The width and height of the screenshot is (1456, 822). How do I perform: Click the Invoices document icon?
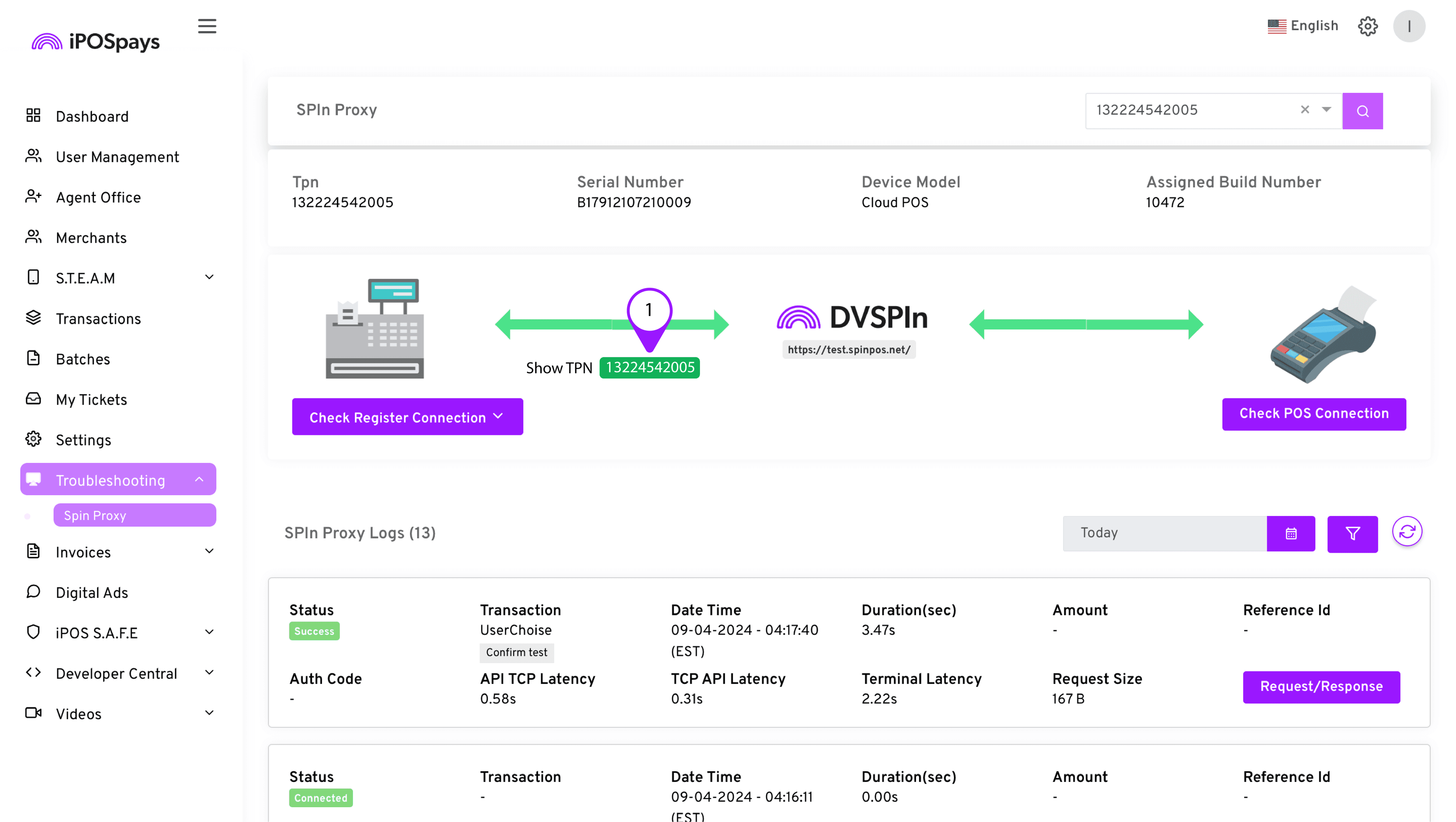click(x=33, y=551)
